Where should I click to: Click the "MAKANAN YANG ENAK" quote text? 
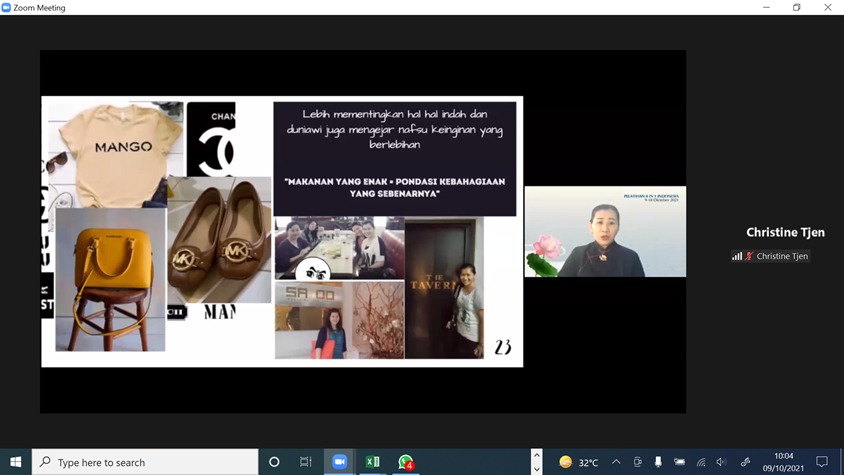tap(395, 187)
